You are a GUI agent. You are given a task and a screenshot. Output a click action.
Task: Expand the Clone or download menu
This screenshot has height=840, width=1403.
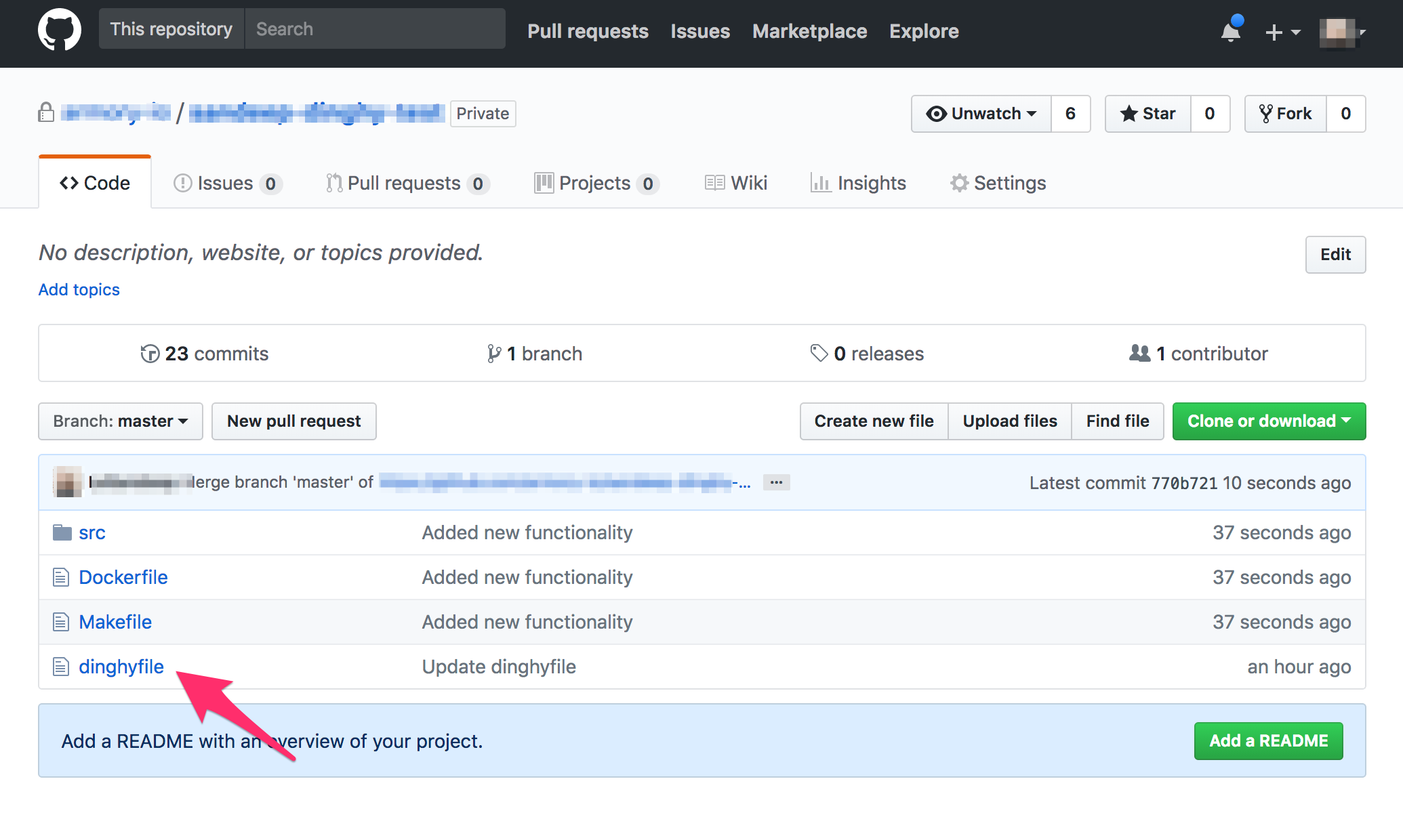click(1269, 421)
